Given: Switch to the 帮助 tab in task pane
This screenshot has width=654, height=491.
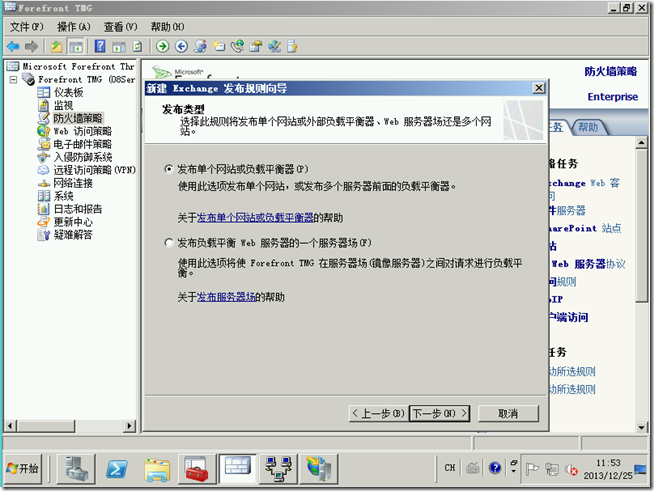Looking at the screenshot, I should tap(588, 127).
